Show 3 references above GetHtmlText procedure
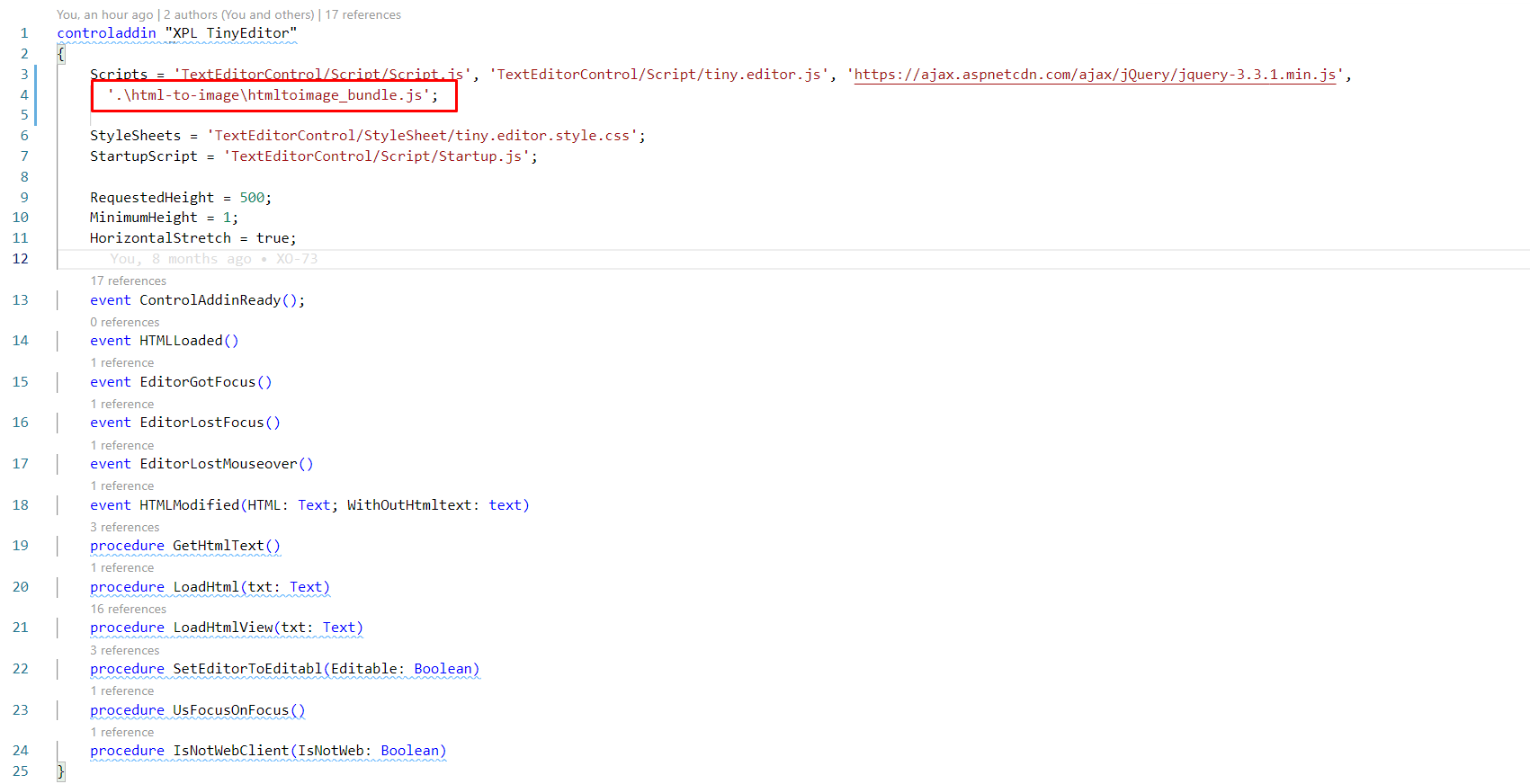1530x784 pixels. [x=124, y=527]
